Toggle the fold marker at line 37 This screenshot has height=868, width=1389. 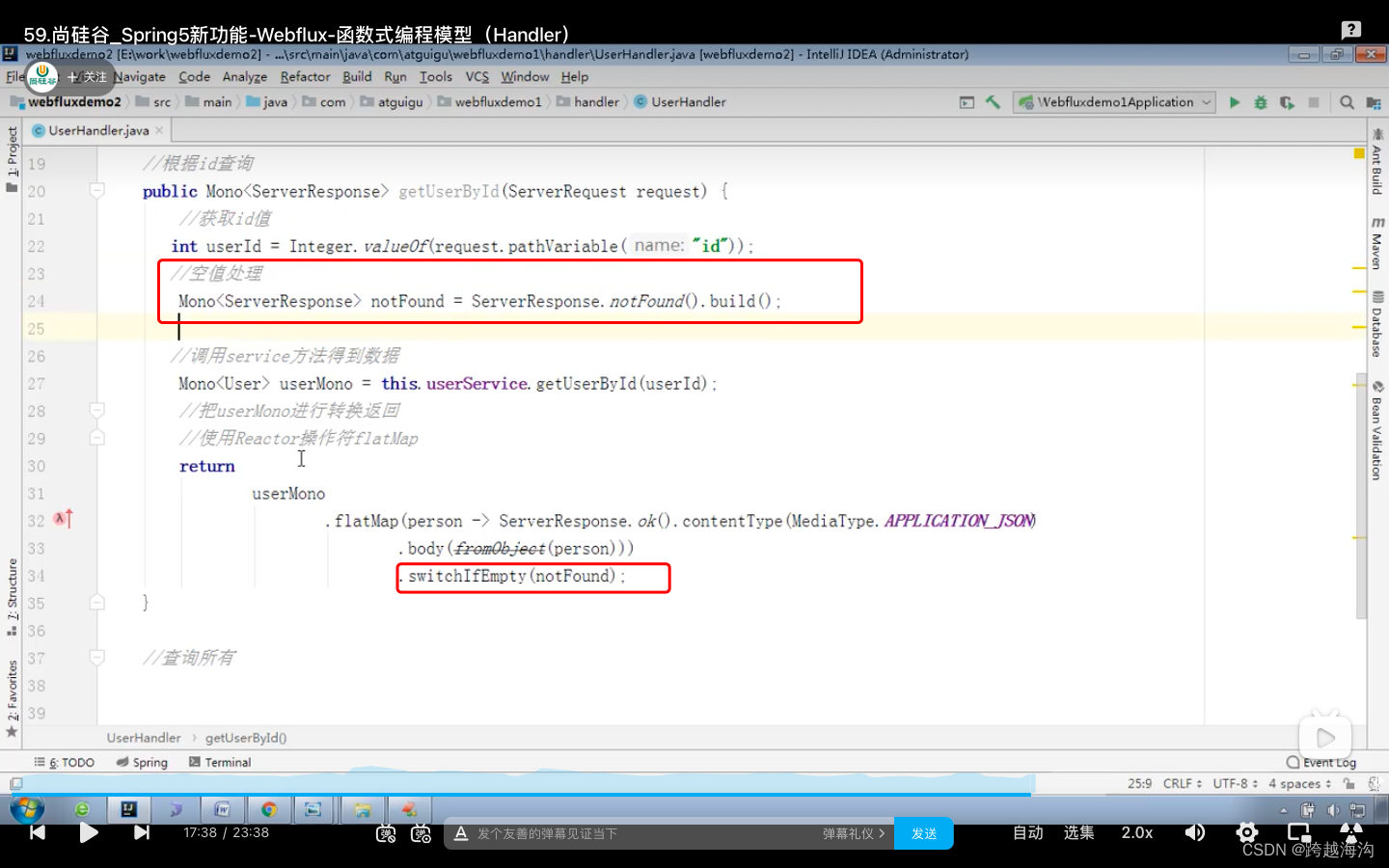point(97,658)
